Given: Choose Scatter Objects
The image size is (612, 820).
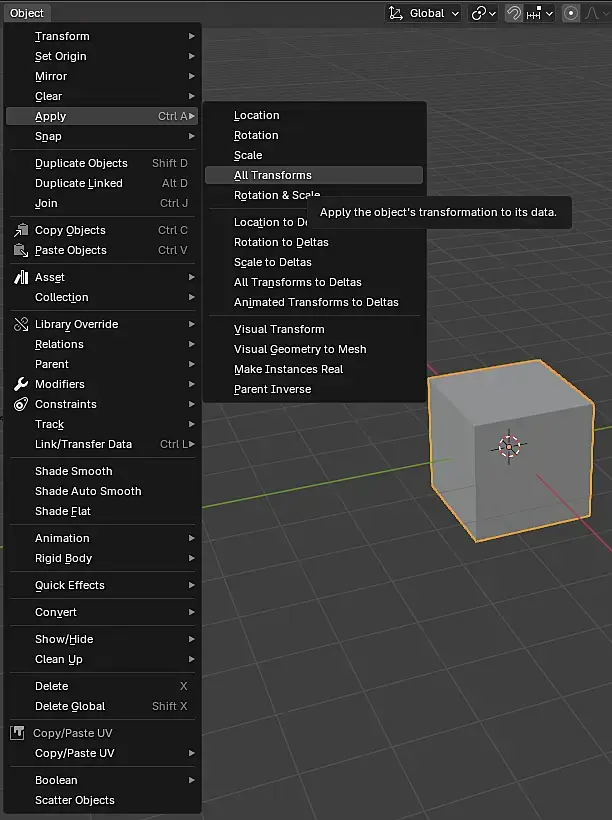Looking at the screenshot, I should pyautogui.click(x=102, y=800).
